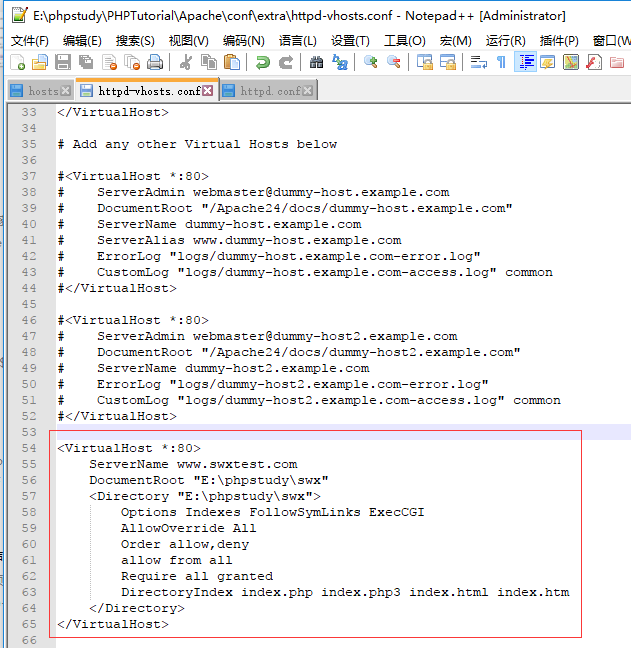The image size is (631, 648).
Task: Click the Save All toolbar icon
Action: tap(86, 62)
